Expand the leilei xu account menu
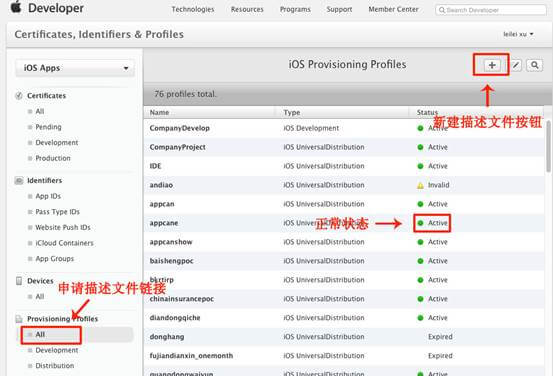The height and width of the screenshot is (376, 553). click(518, 34)
